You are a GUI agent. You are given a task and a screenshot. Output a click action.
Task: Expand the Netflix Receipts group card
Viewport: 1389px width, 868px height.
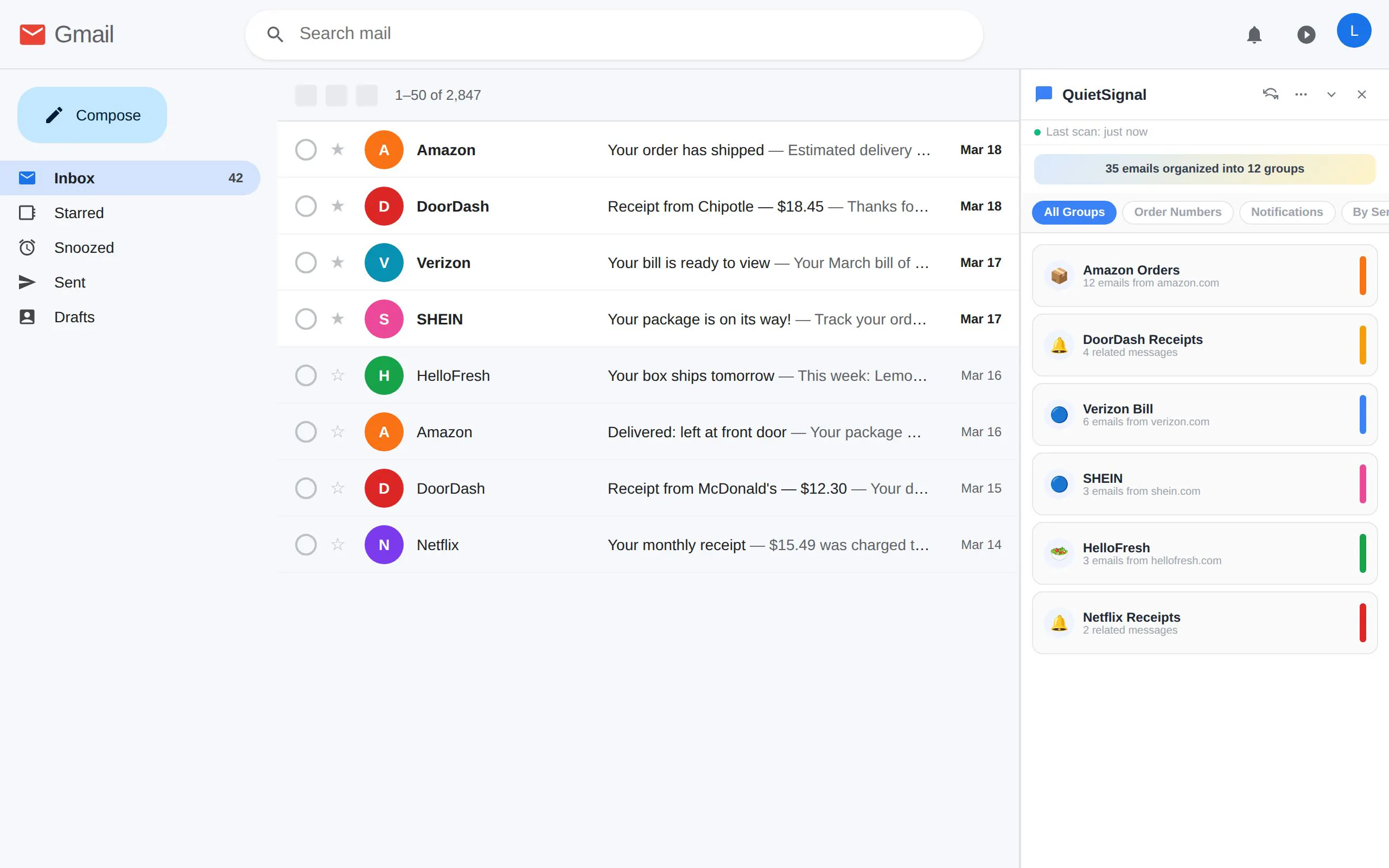click(x=1204, y=623)
